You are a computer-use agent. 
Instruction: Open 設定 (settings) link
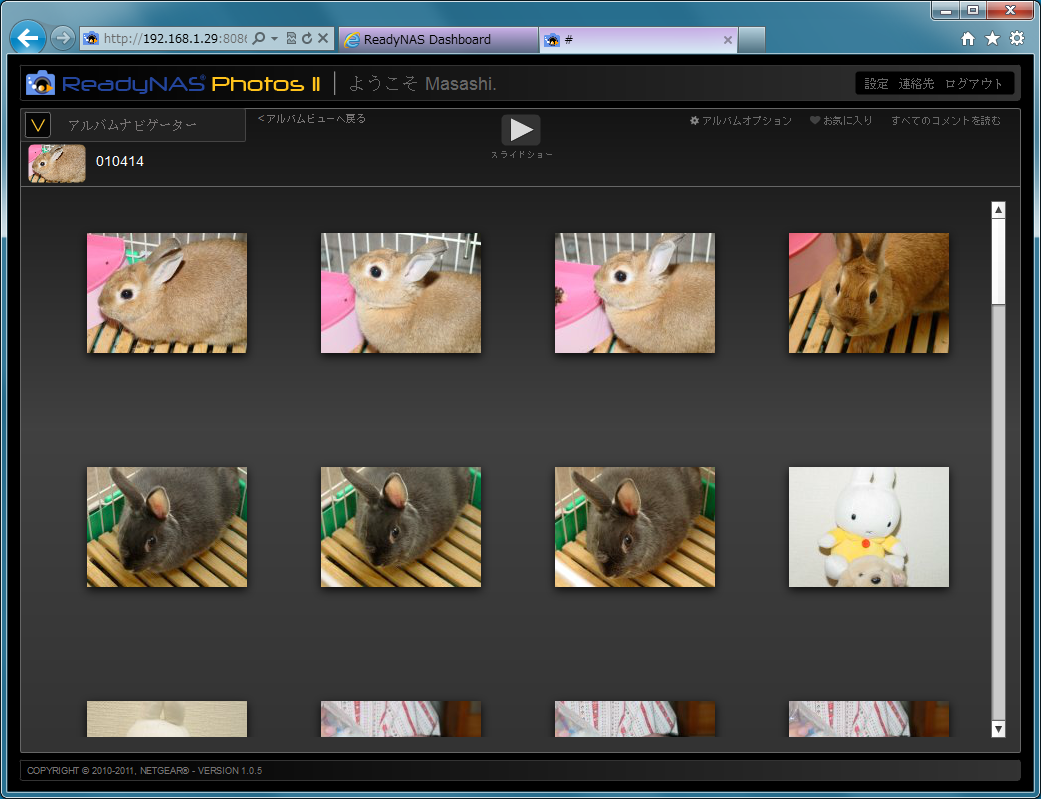(x=876, y=84)
